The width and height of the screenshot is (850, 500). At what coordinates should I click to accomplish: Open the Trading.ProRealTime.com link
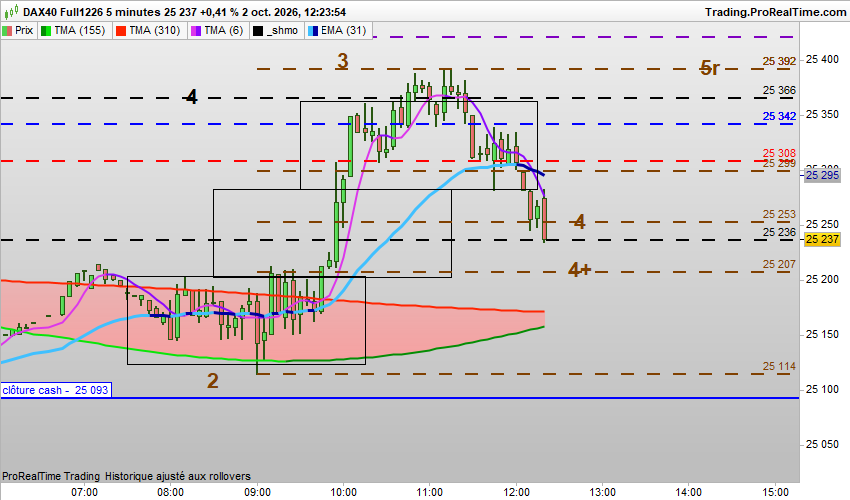click(775, 12)
